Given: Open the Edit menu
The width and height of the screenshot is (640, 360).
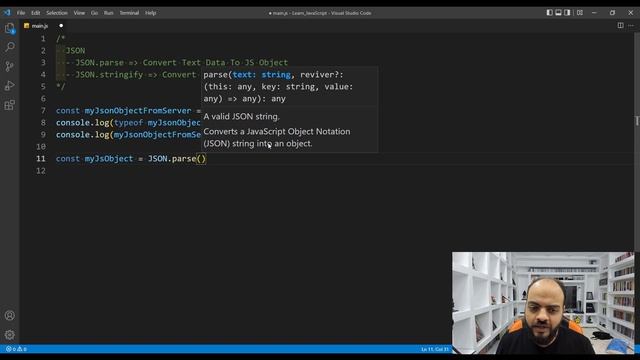Looking at the screenshot, I should point(36,13).
